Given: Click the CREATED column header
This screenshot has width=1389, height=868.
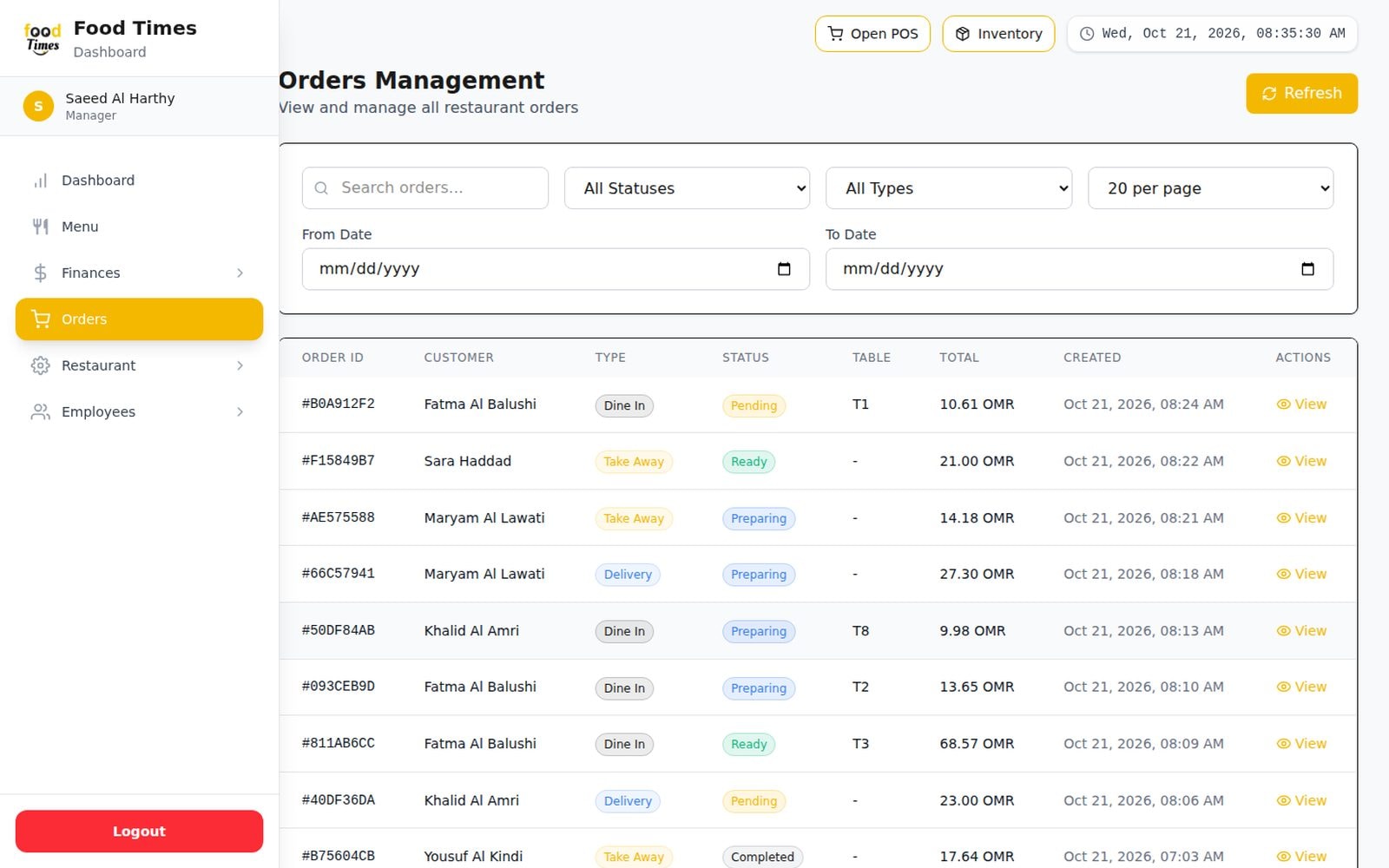Looking at the screenshot, I should pos(1092,358).
